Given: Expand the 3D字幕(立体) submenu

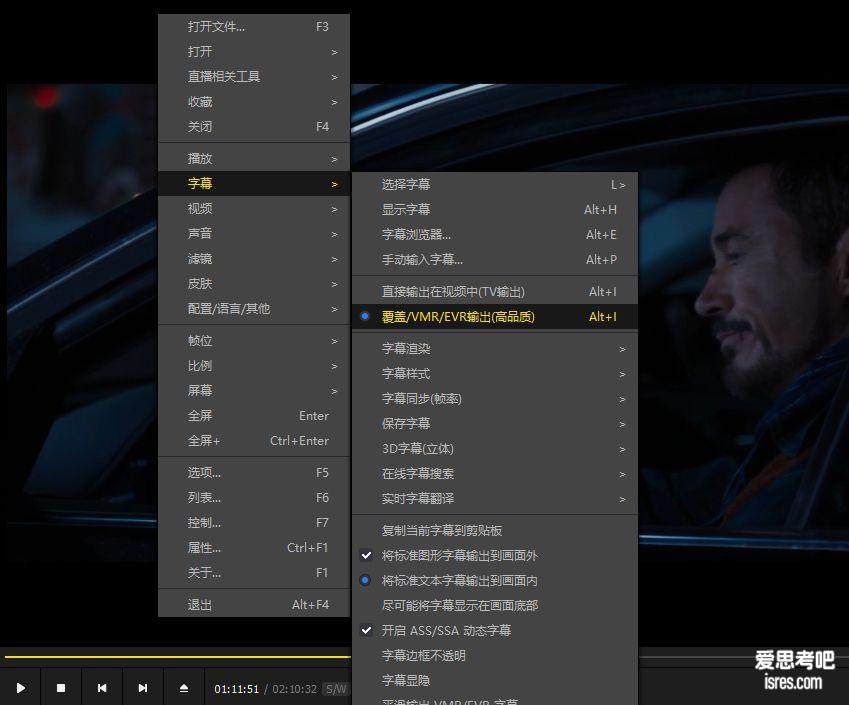Looking at the screenshot, I should click(x=495, y=448).
